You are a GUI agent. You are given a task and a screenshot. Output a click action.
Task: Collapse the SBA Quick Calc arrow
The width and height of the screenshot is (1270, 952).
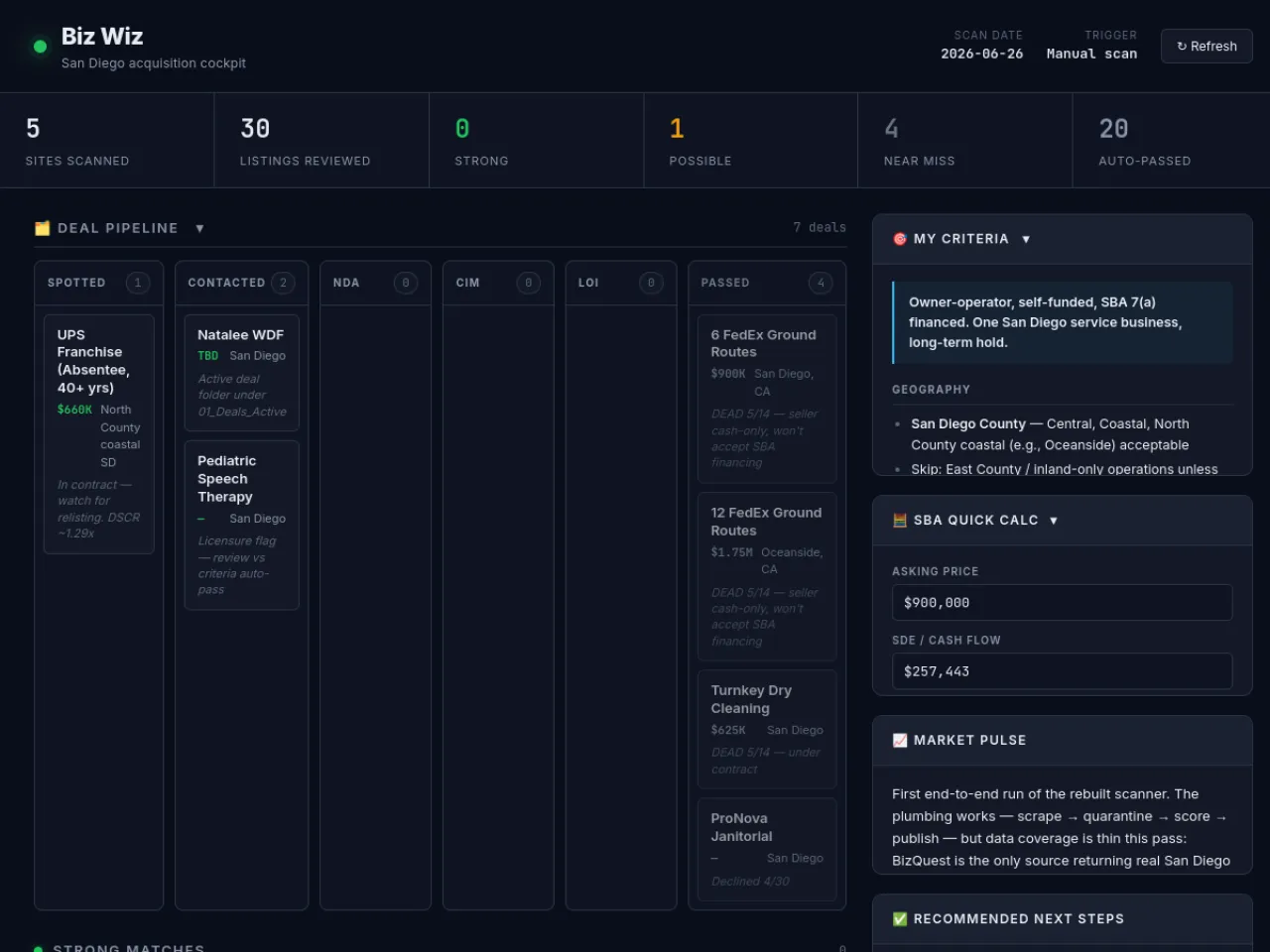1054,520
